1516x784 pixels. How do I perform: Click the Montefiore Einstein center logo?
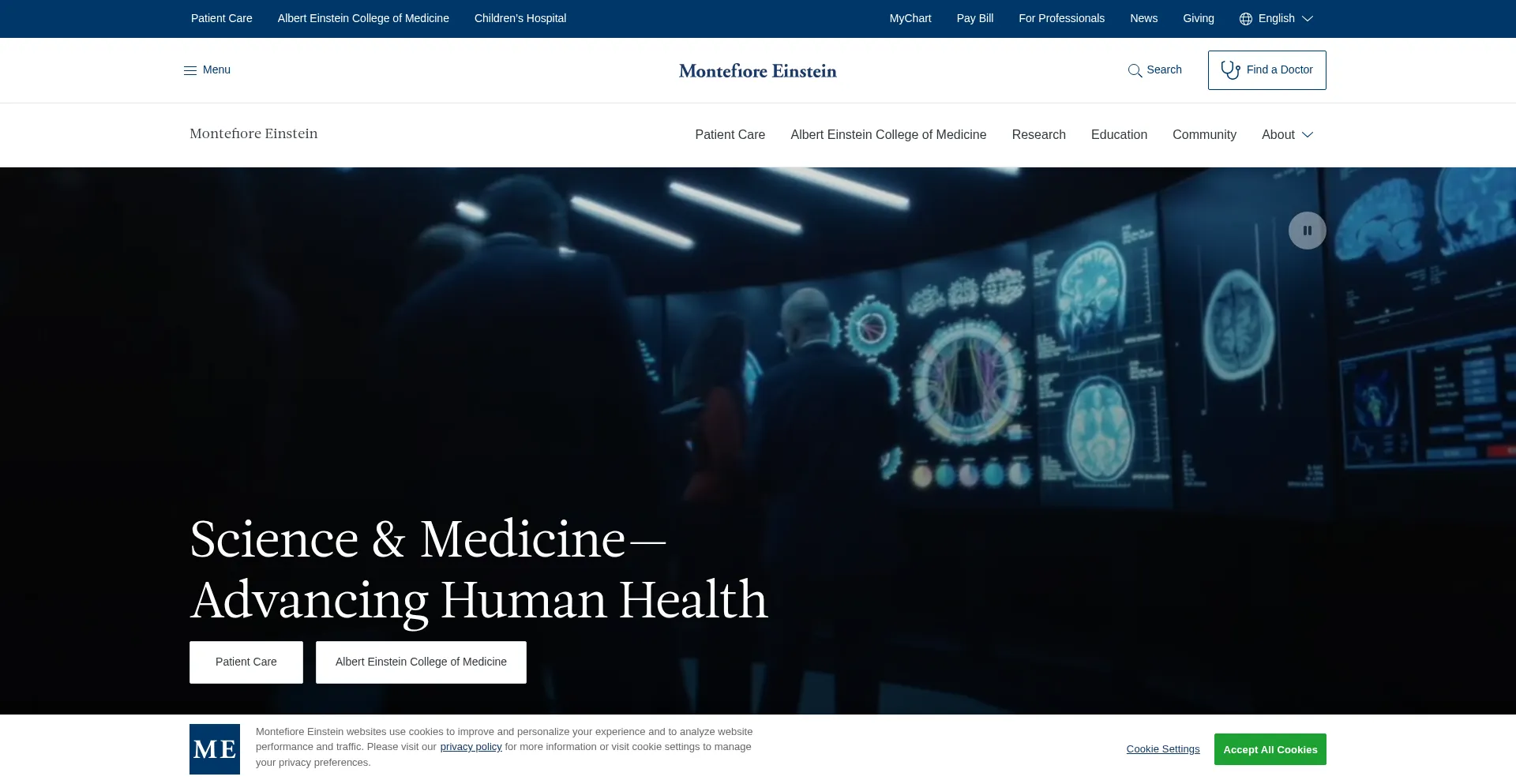click(x=758, y=71)
